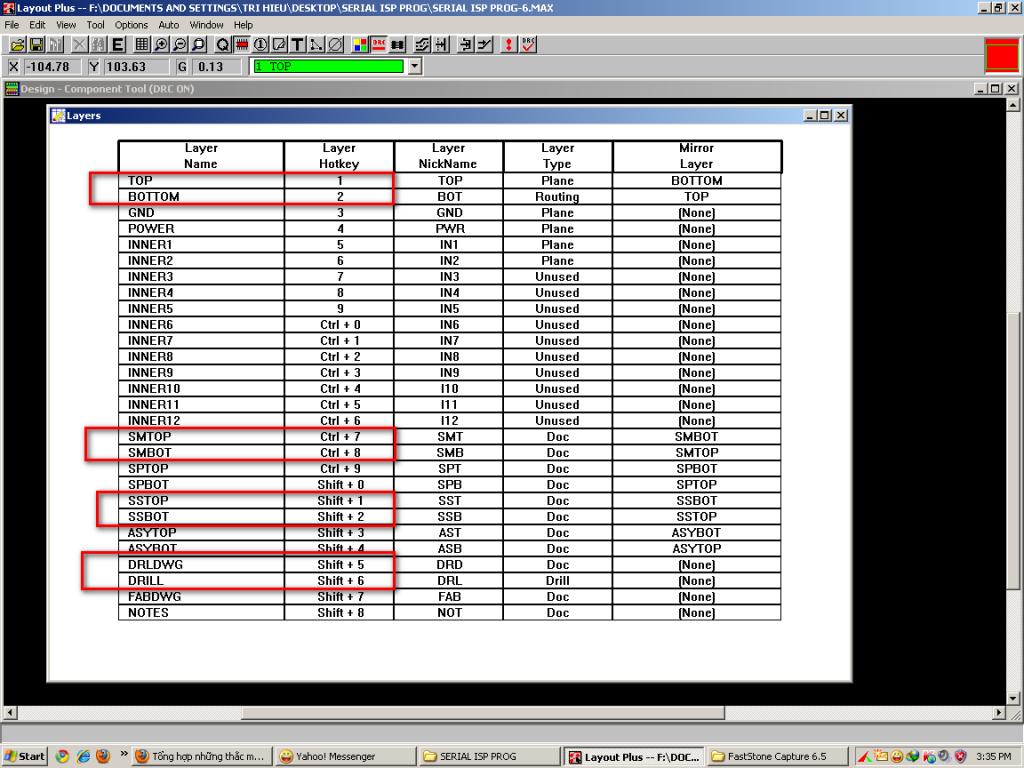Click the Library Manager toolbar icon
The height and width of the screenshot is (768, 1024).
[56, 44]
